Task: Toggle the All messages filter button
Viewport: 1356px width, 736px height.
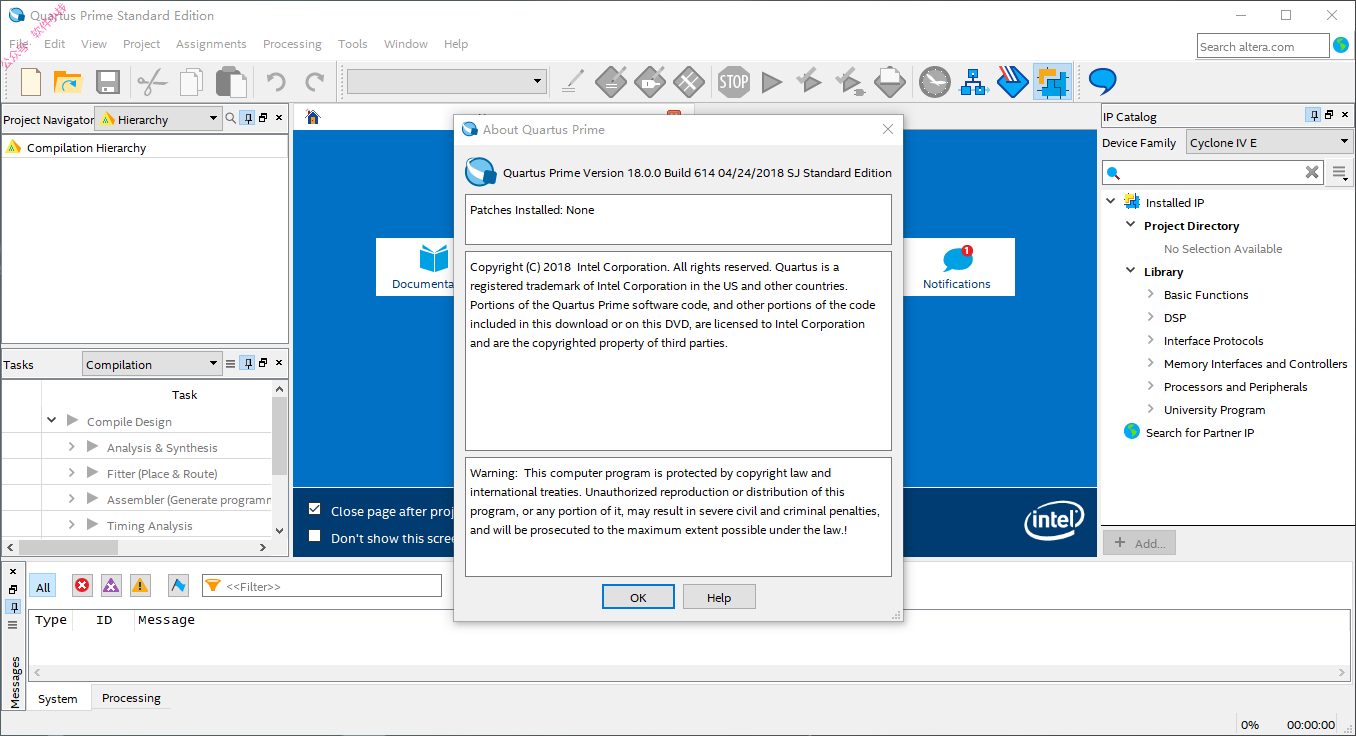Action: point(43,587)
